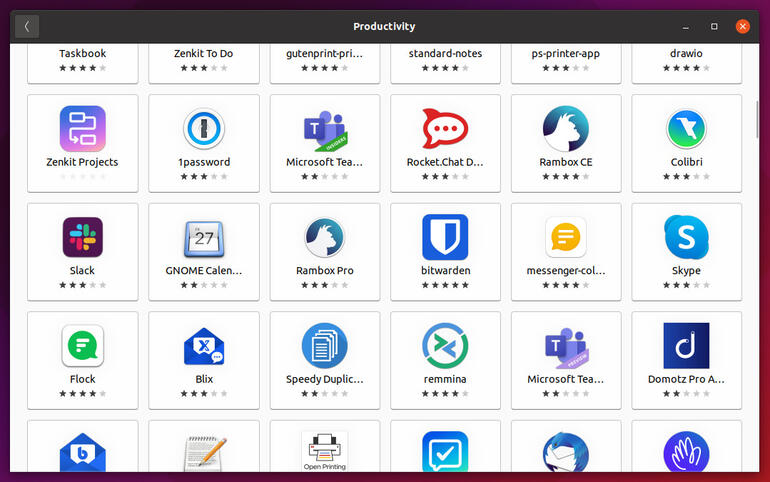Click the Slack name label
Image resolution: width=770 pixels, height=482 pixels.
82,270
